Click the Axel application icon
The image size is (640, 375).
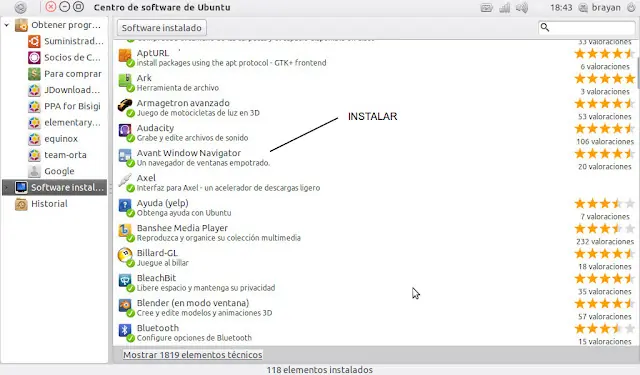(125, 180)
